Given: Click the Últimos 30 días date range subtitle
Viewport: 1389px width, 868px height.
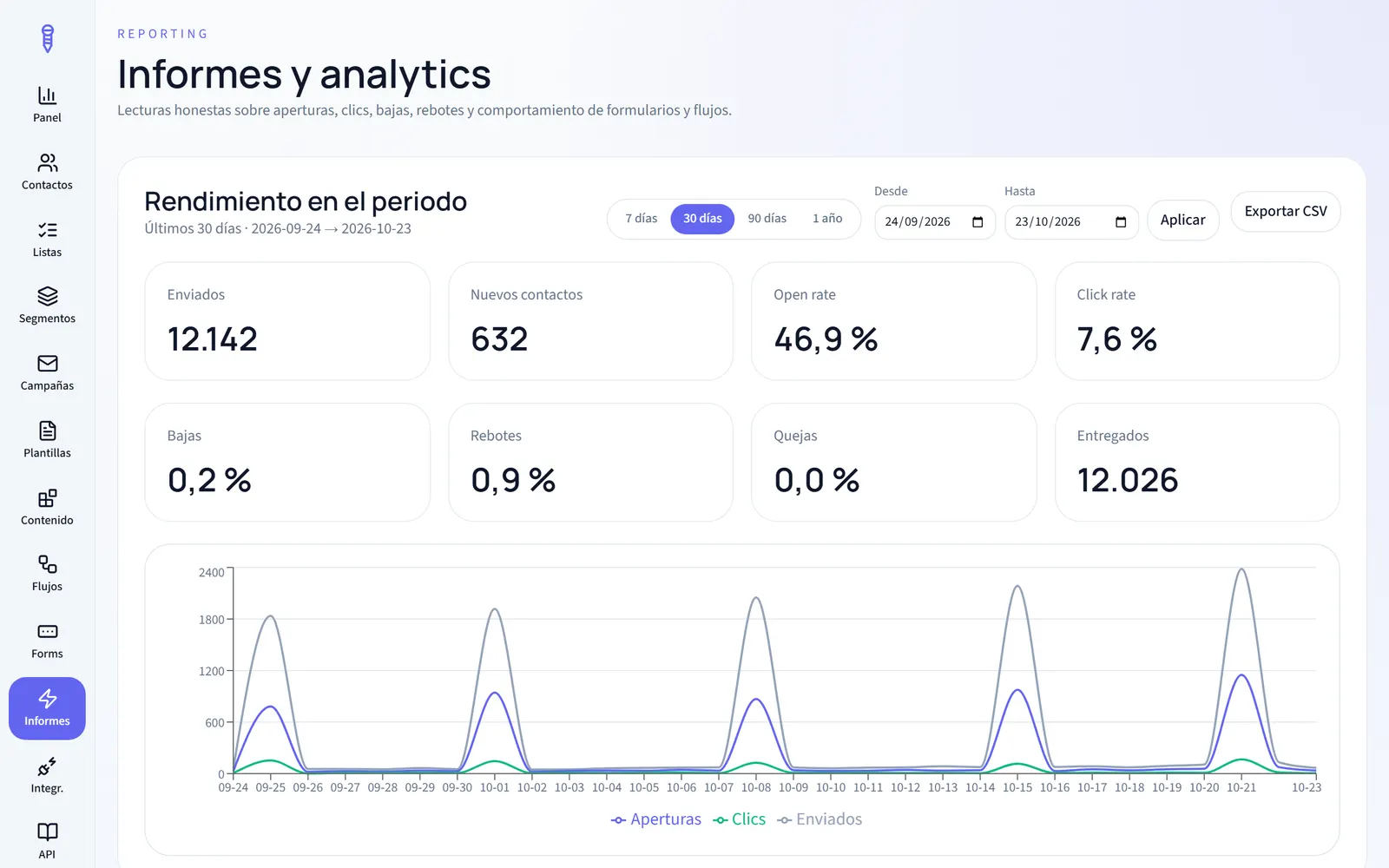Looking at the screenshot, I should tap(278, 229).
